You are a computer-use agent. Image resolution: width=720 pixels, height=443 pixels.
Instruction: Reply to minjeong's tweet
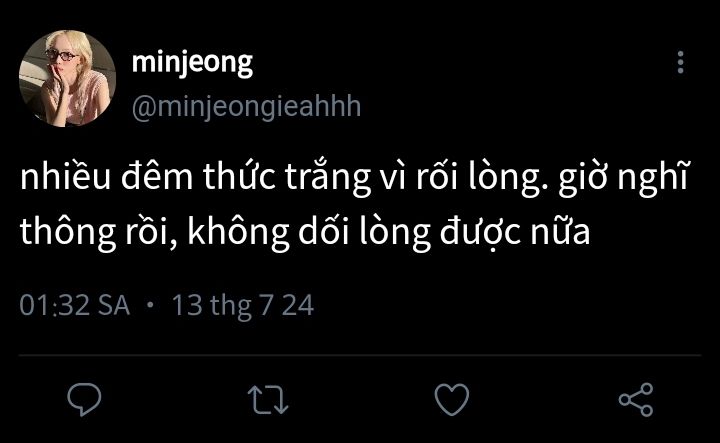86,400
